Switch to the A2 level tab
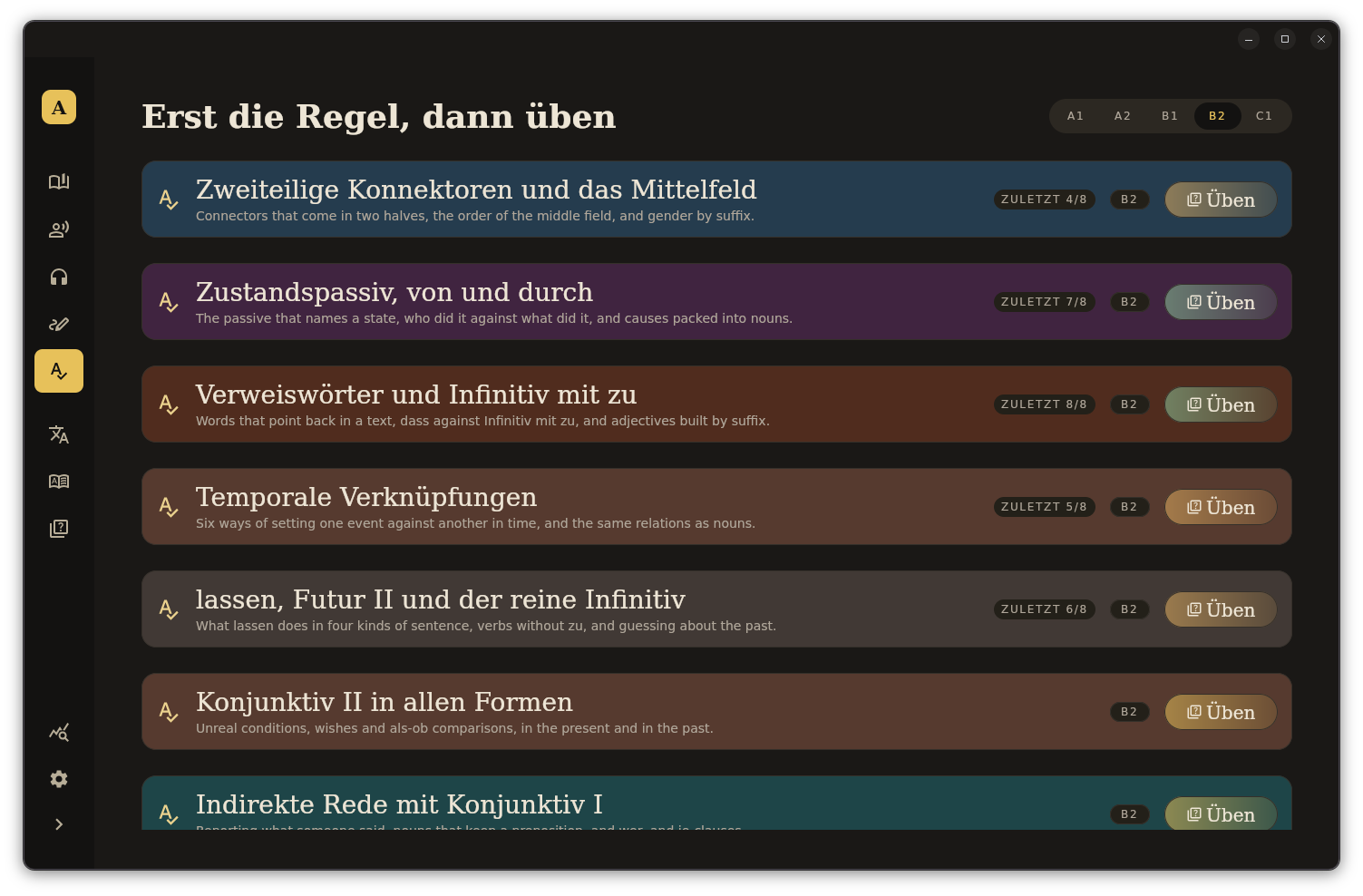The width and height of the screenshot is (1363, 896). tap(1123, 116)
